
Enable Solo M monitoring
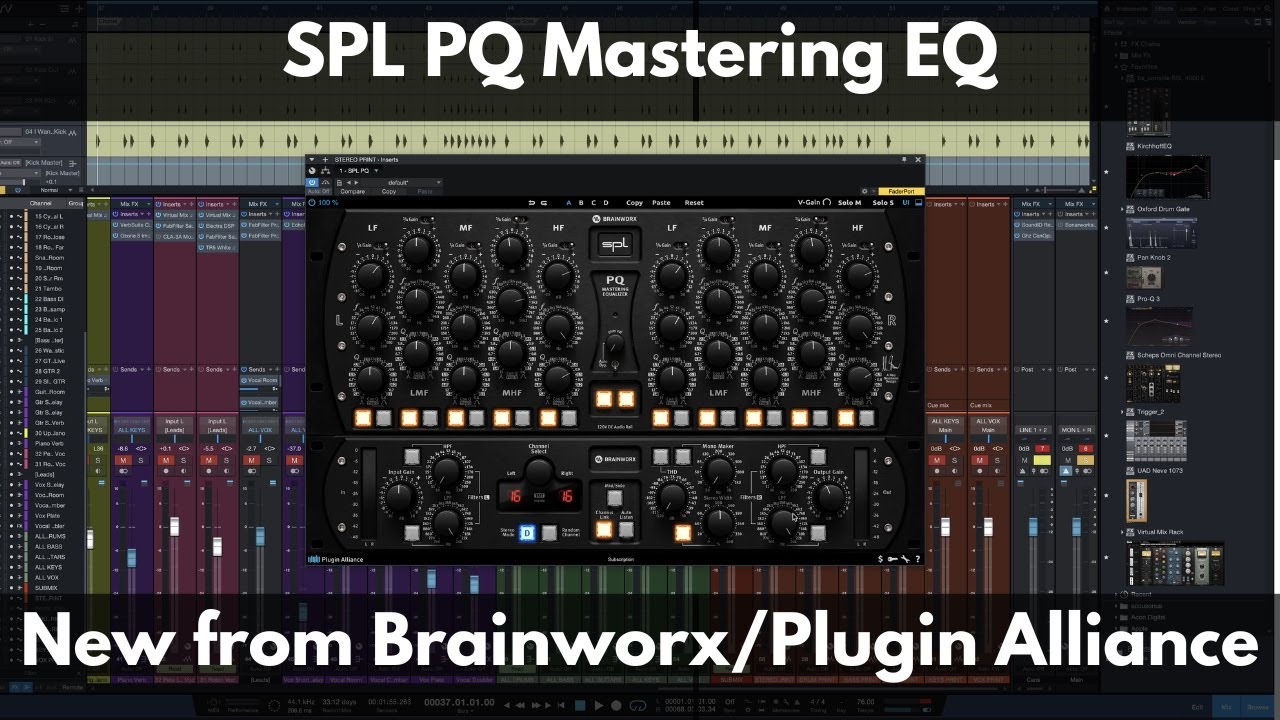point(850,203)
